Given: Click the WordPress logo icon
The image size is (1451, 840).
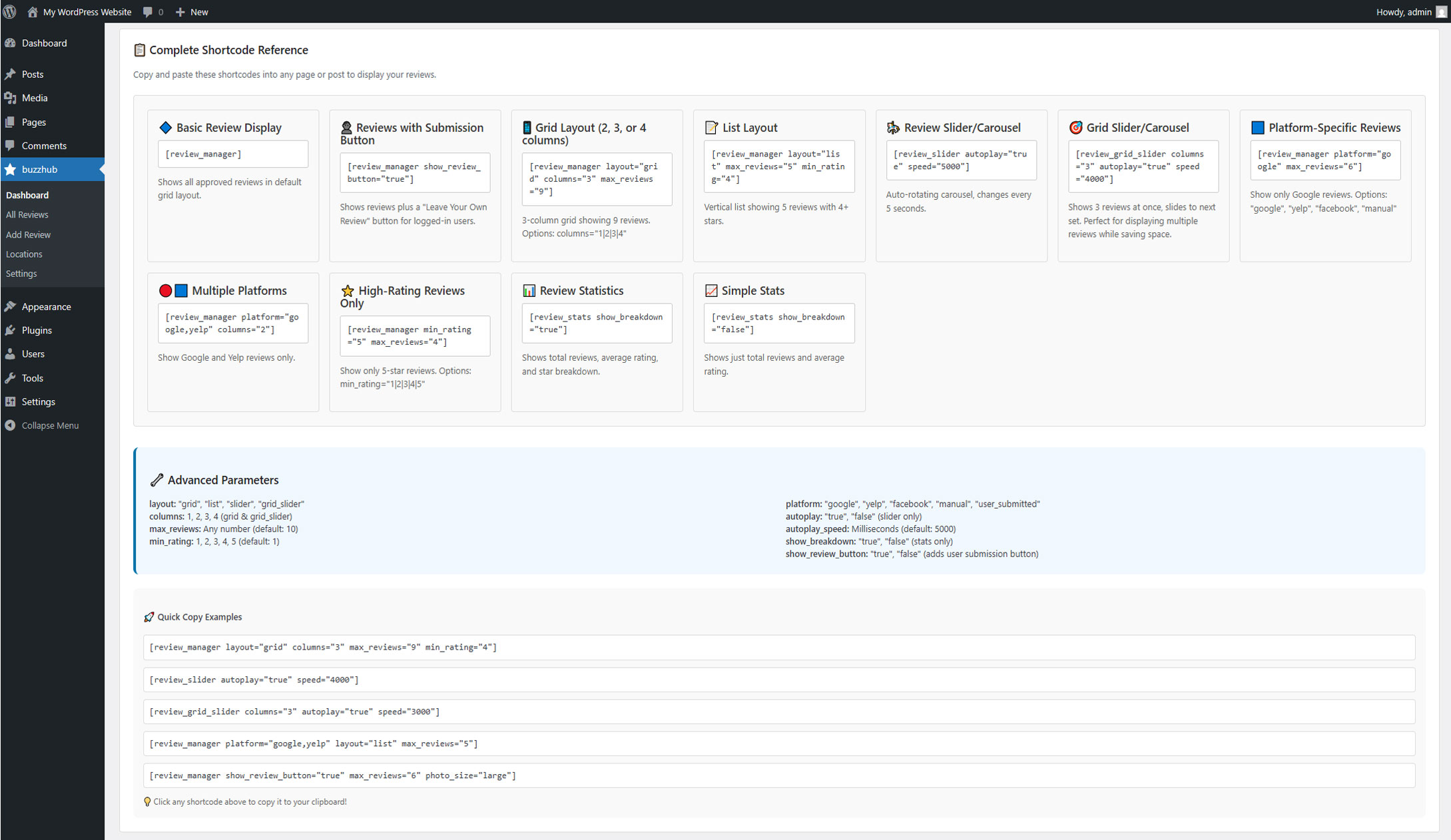Looking at the screenshot, I should 9,12.
